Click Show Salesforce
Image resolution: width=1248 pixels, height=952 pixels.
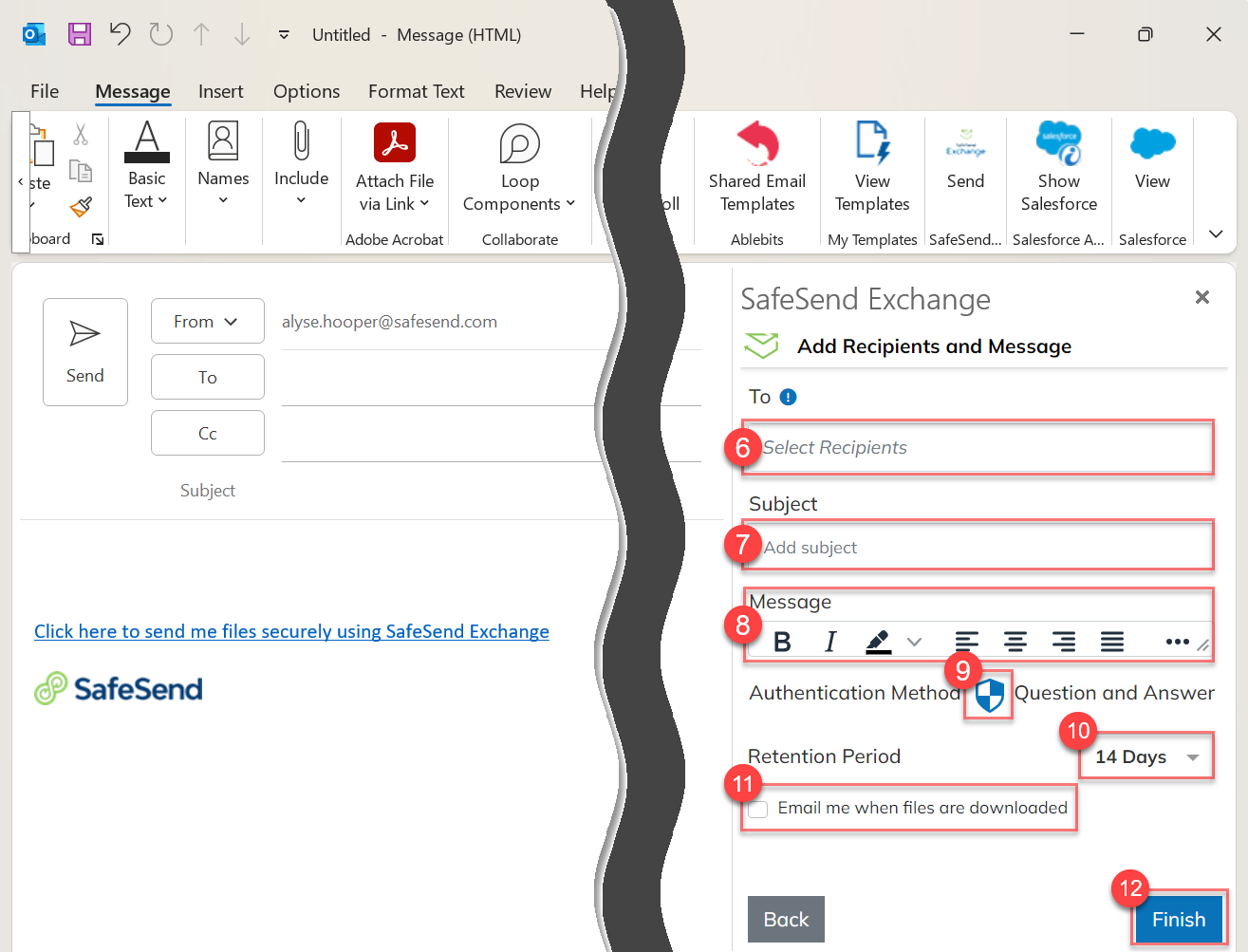[x=1057, y=171]
